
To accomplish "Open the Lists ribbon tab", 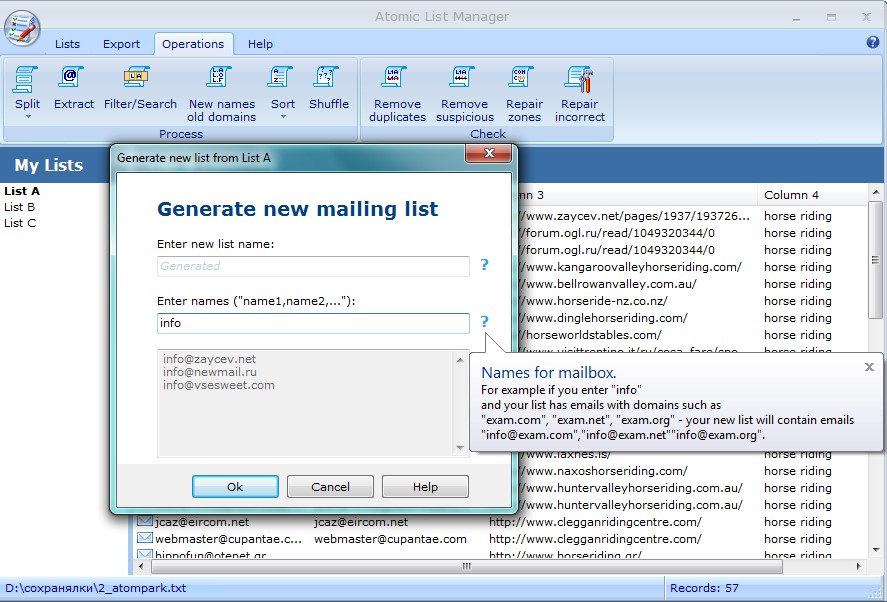I will 67,44.
